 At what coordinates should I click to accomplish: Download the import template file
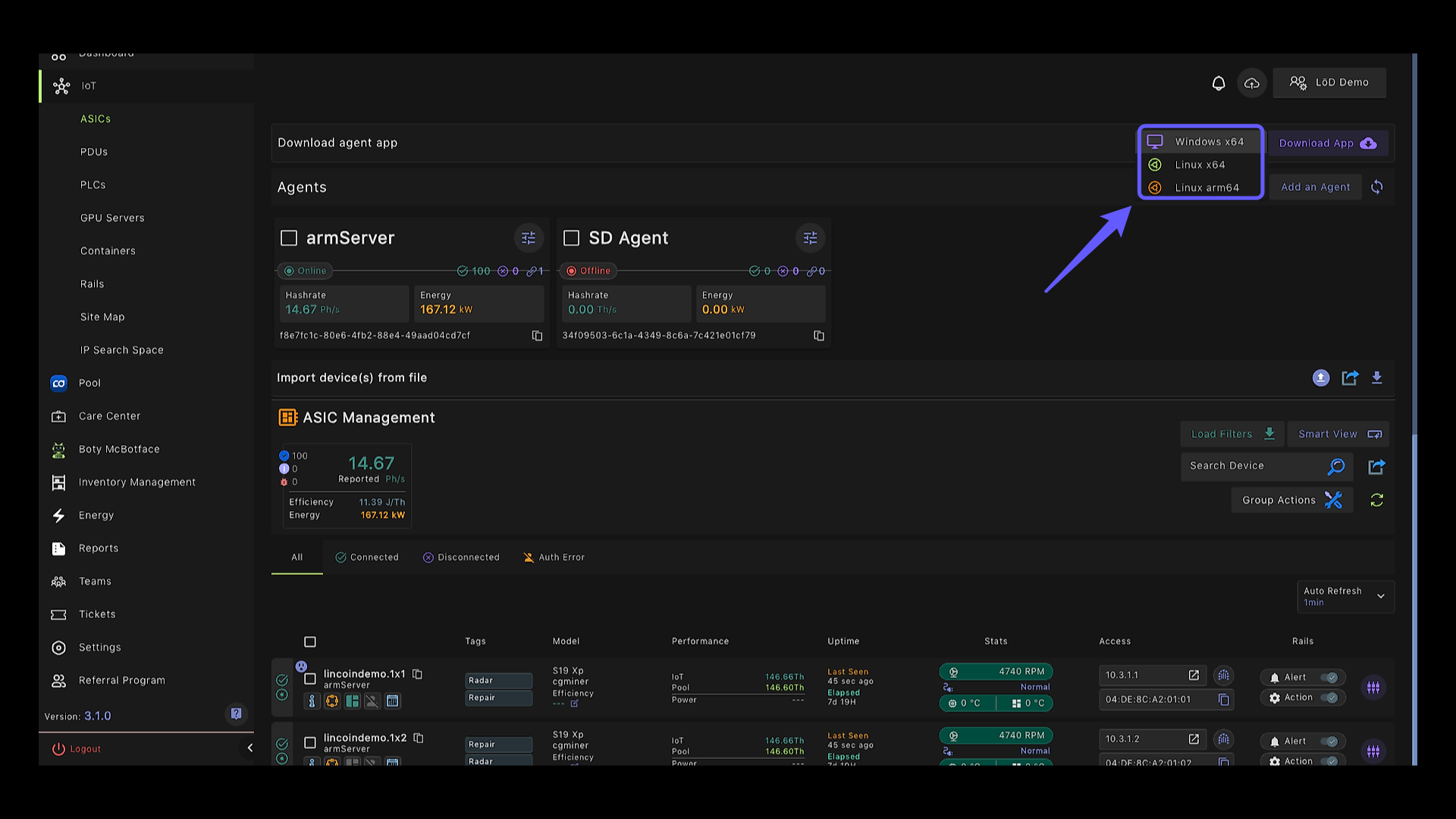coord(1377,378)
